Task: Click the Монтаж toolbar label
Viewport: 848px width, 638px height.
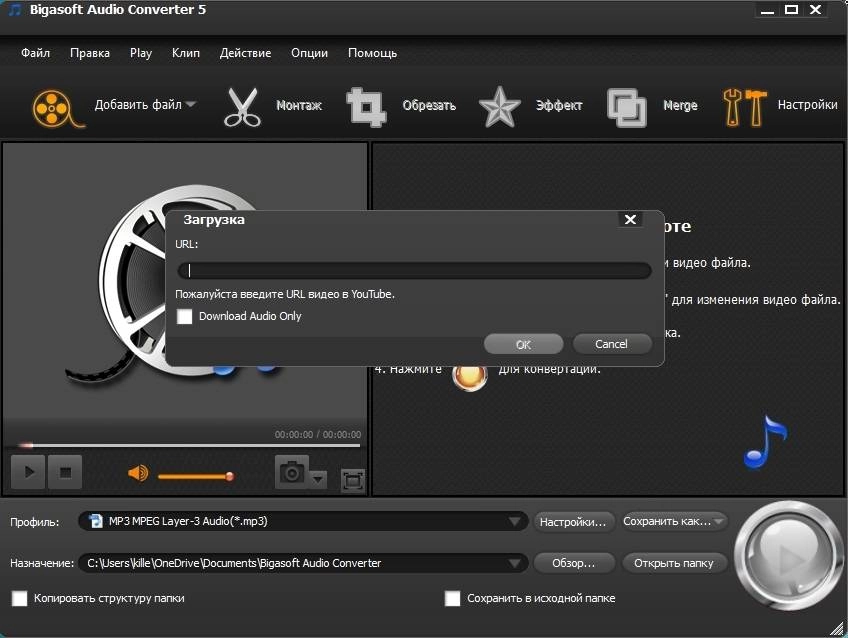Action: point(299,105)
